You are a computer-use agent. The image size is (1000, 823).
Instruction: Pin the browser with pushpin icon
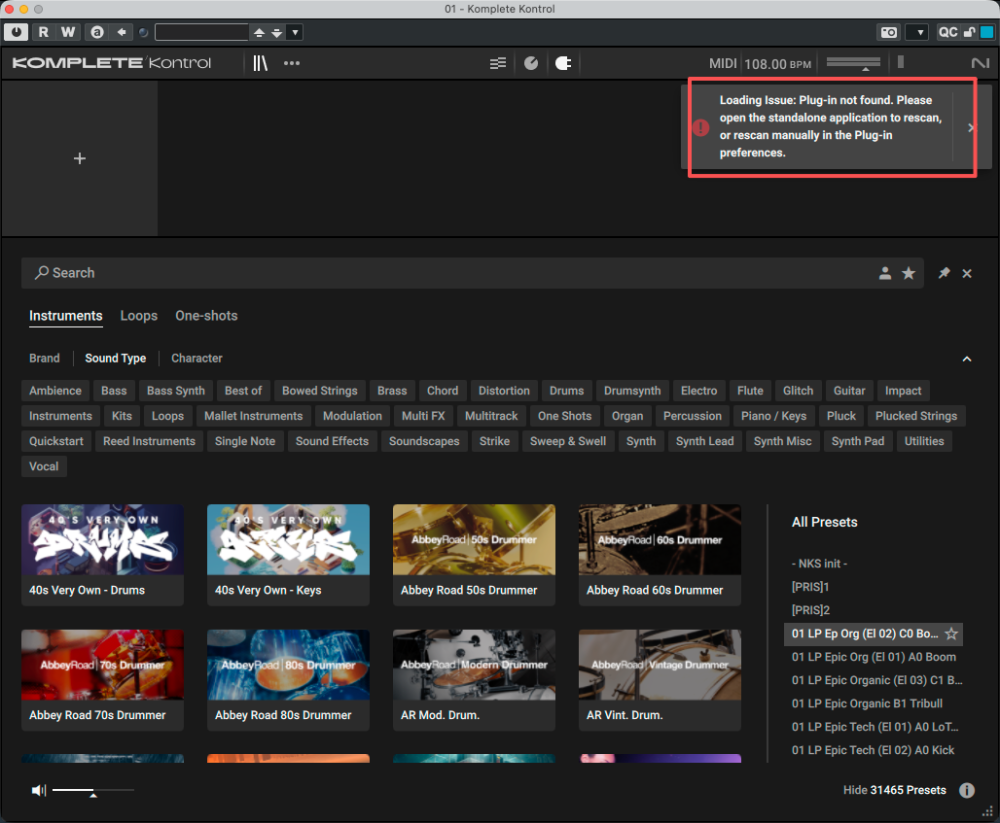point(944,273)
